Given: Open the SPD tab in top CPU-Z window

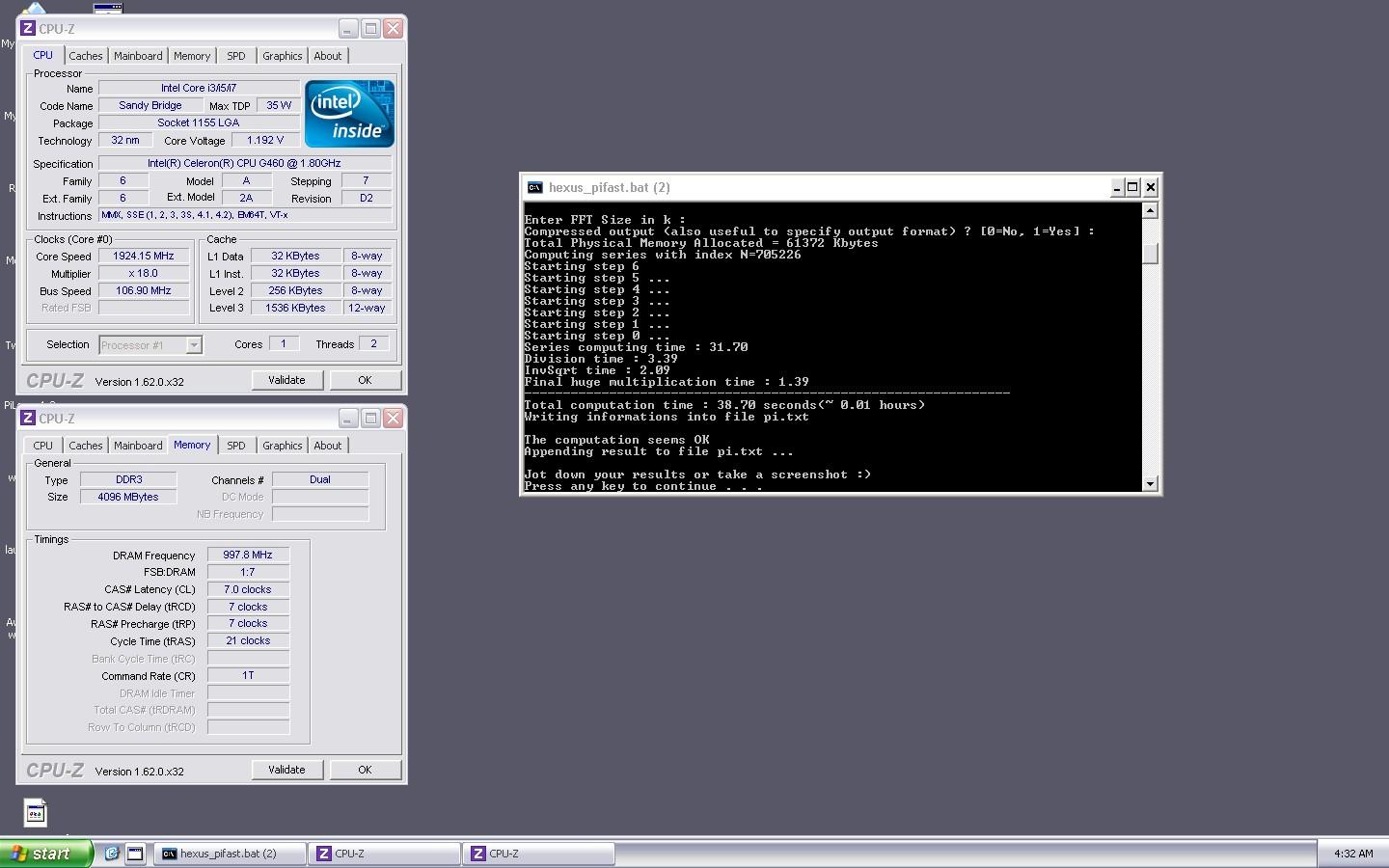Looking at the screenshot, I should (x=236, y=56).
